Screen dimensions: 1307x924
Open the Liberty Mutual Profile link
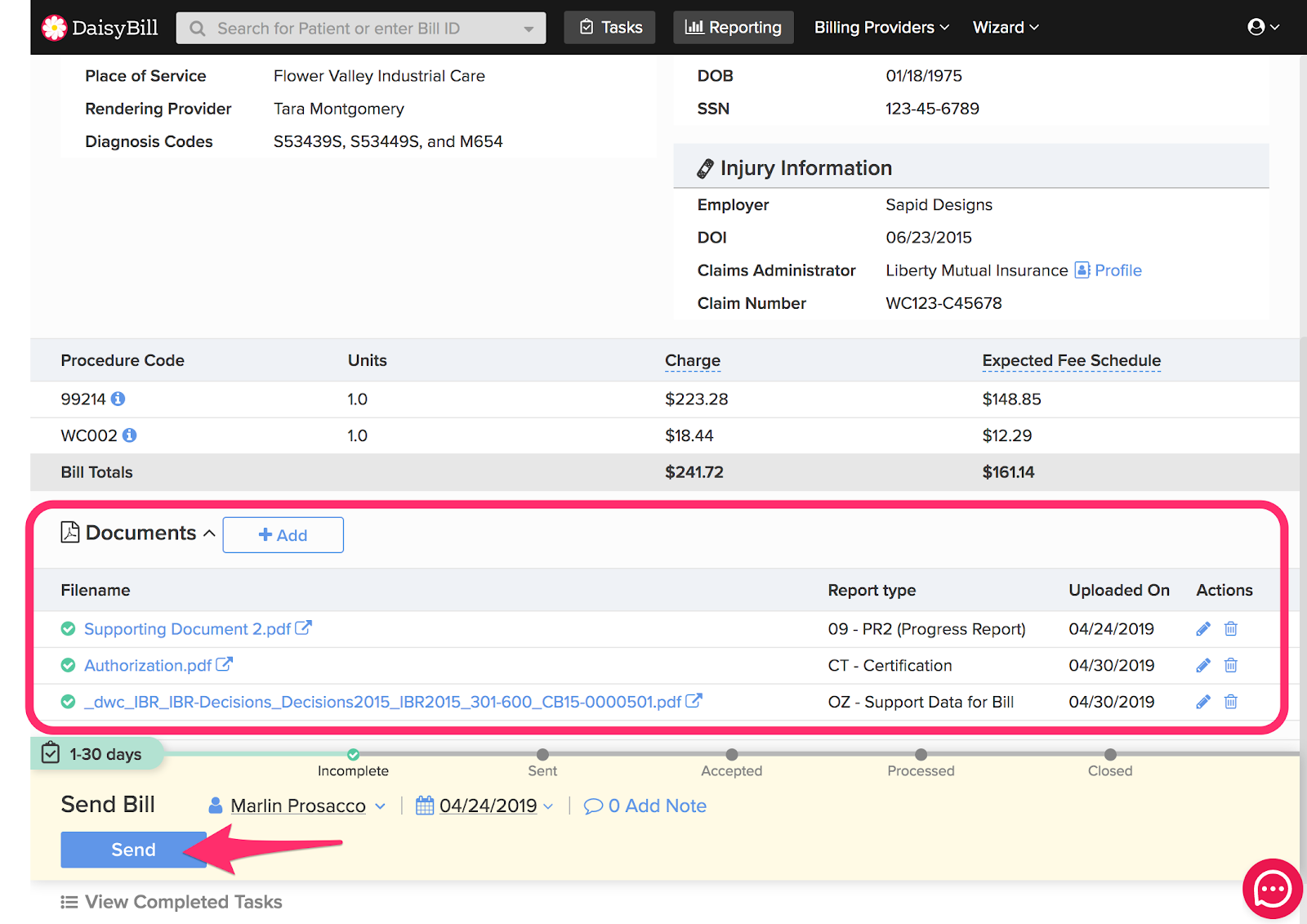coord(1117,270)
